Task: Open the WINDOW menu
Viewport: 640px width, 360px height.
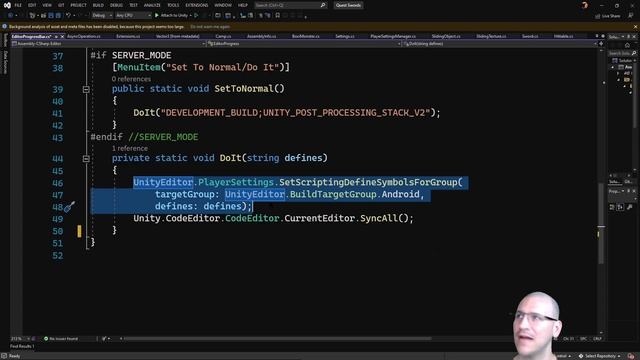Action: pyautogui.click(x=223, y=5)
